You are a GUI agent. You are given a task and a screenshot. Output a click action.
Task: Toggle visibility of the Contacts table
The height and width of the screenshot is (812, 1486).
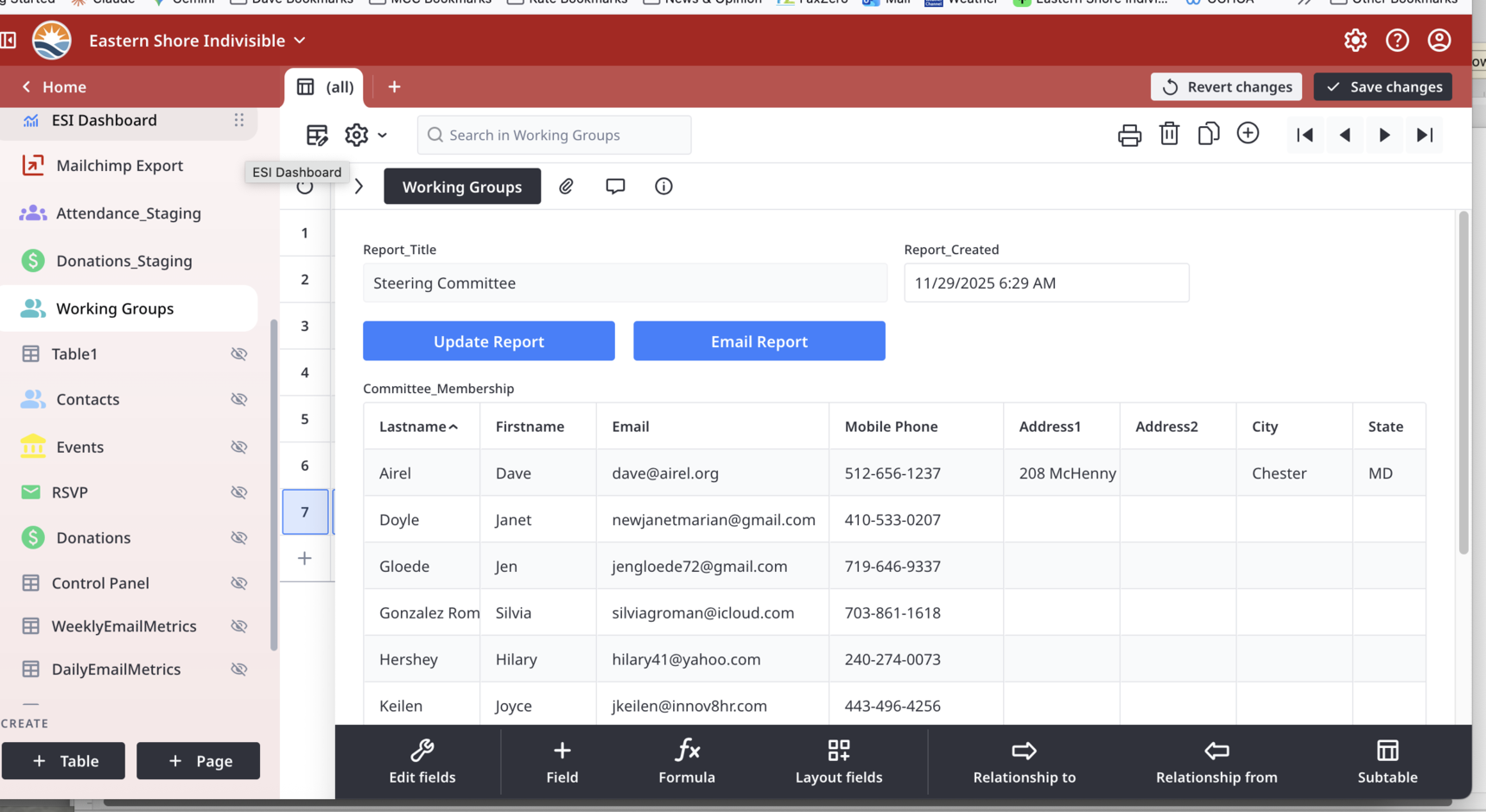click(239, 399)
